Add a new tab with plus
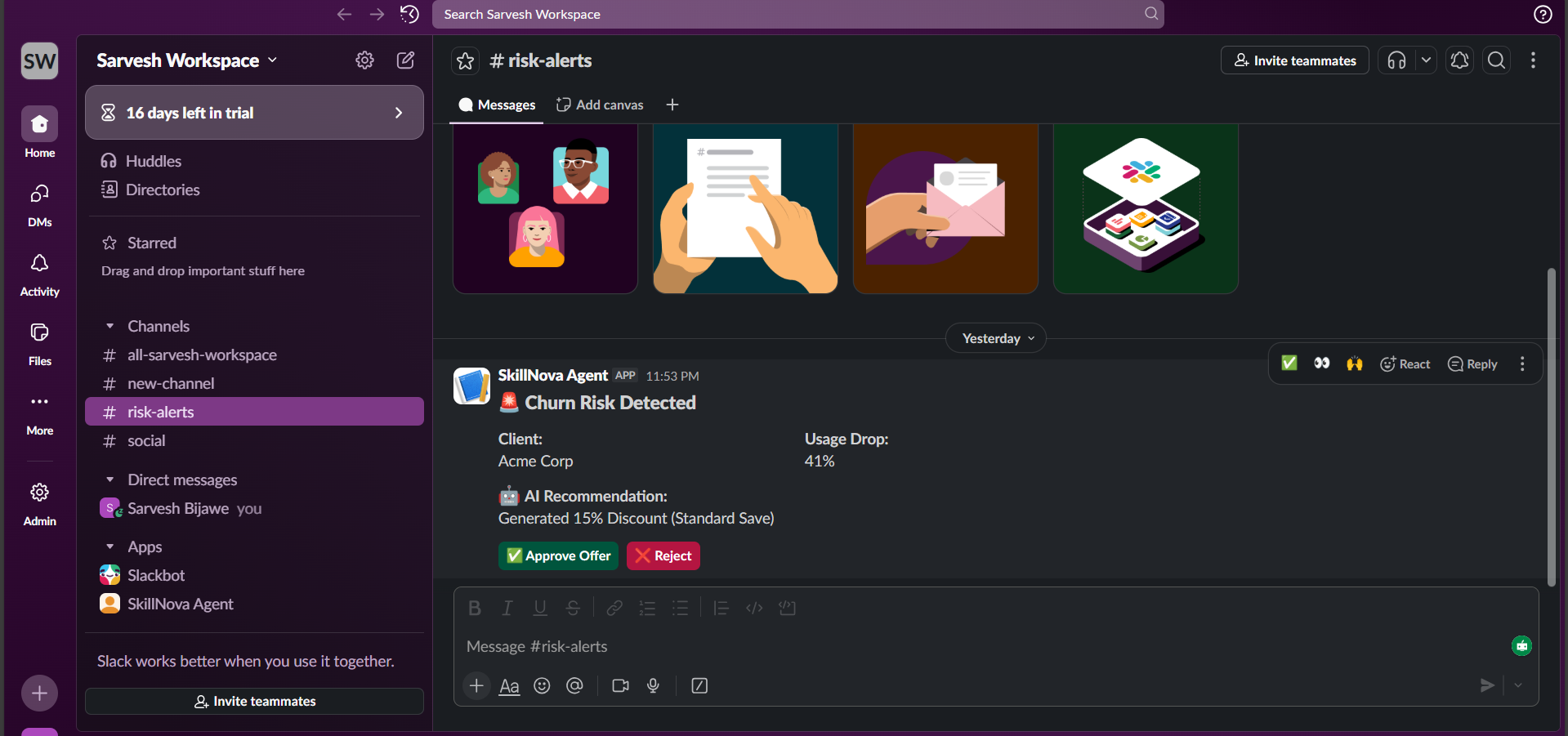Viewport: 1568px width, 736px height. coord(672,105)
